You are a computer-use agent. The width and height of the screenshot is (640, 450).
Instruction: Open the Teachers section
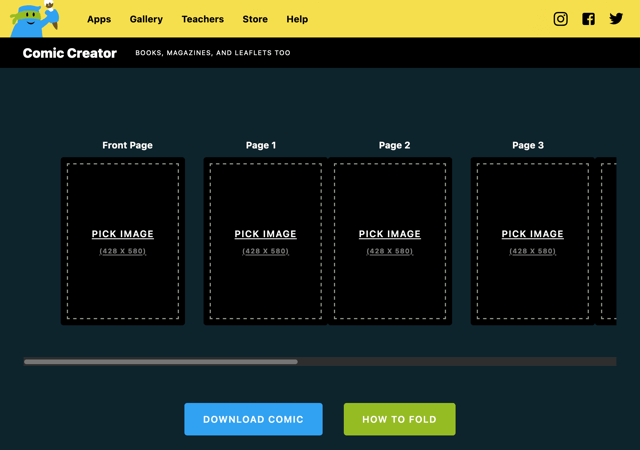pyautogui.click(x=202, y=19)
